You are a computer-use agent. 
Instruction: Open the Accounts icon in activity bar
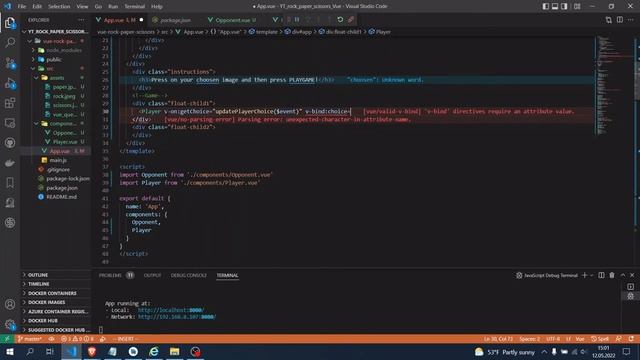click(x=10, y=304)
